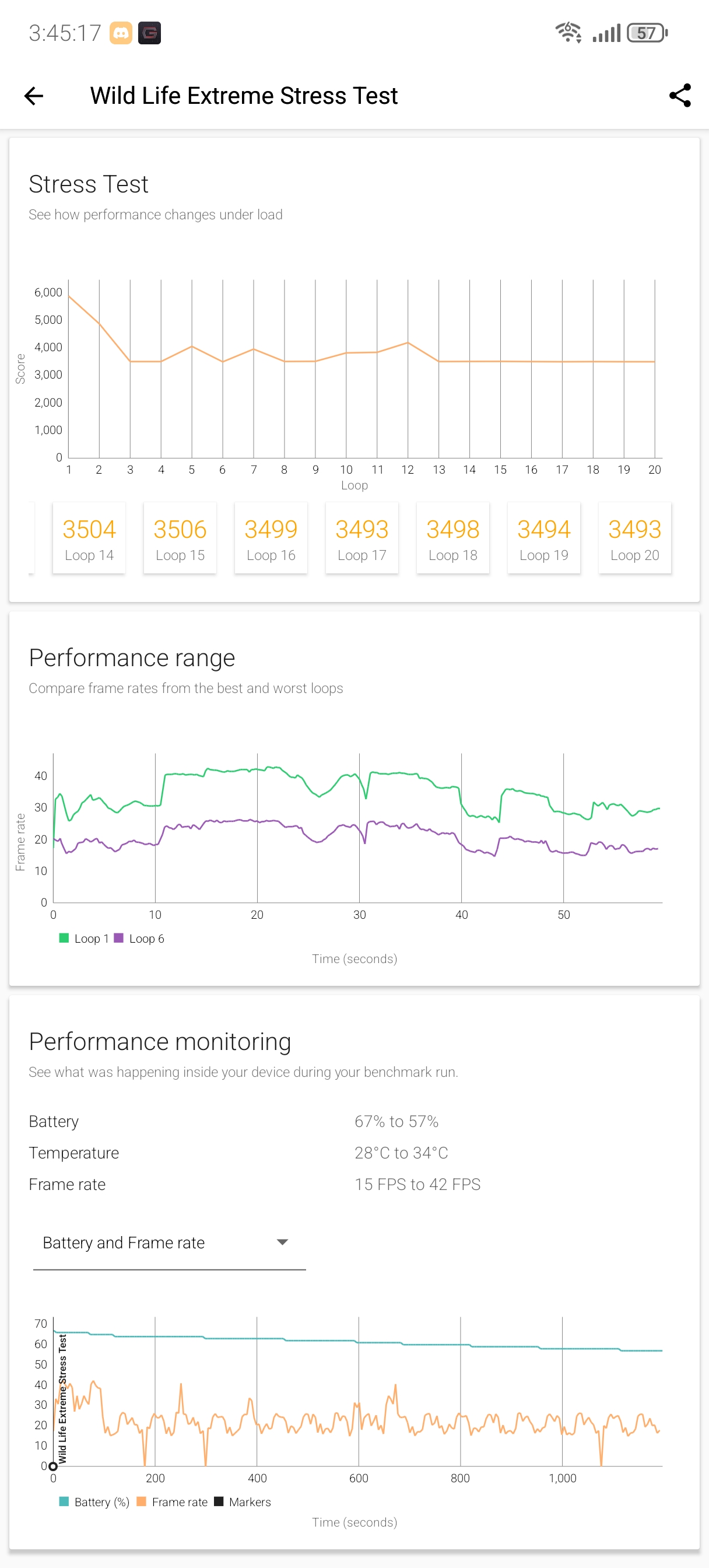
Task: Toggle Loop 1 green legend series
Action: point(84,938)
